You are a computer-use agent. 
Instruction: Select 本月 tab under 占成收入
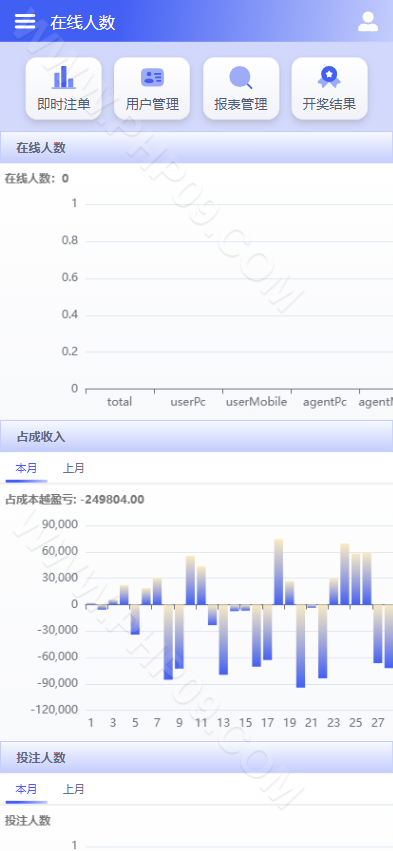(x=27, y=468)
